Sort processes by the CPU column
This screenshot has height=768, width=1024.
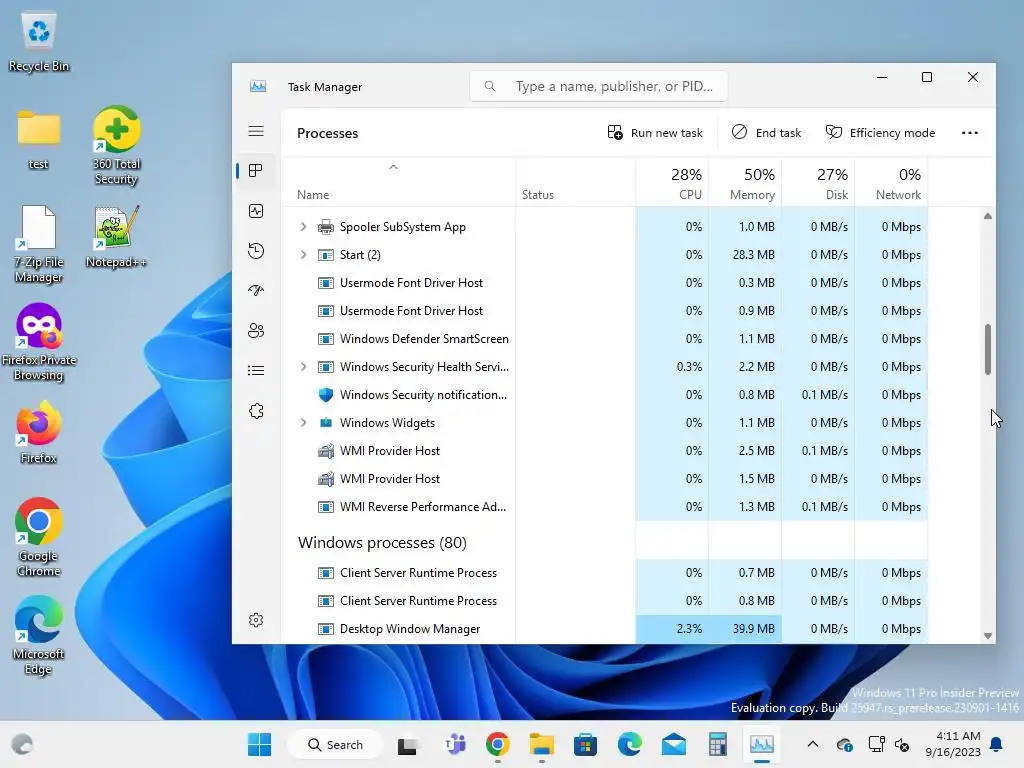click(672, 183)
